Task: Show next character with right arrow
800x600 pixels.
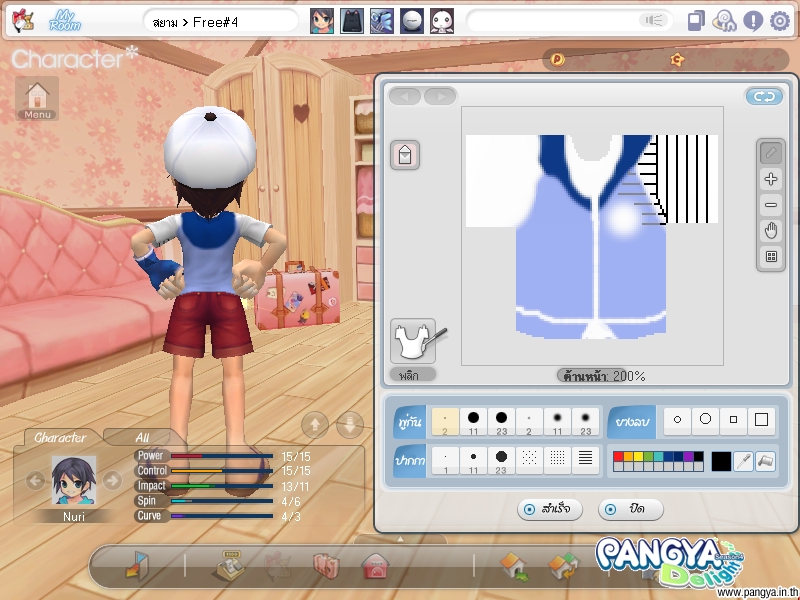Action: tap(112, 480)
